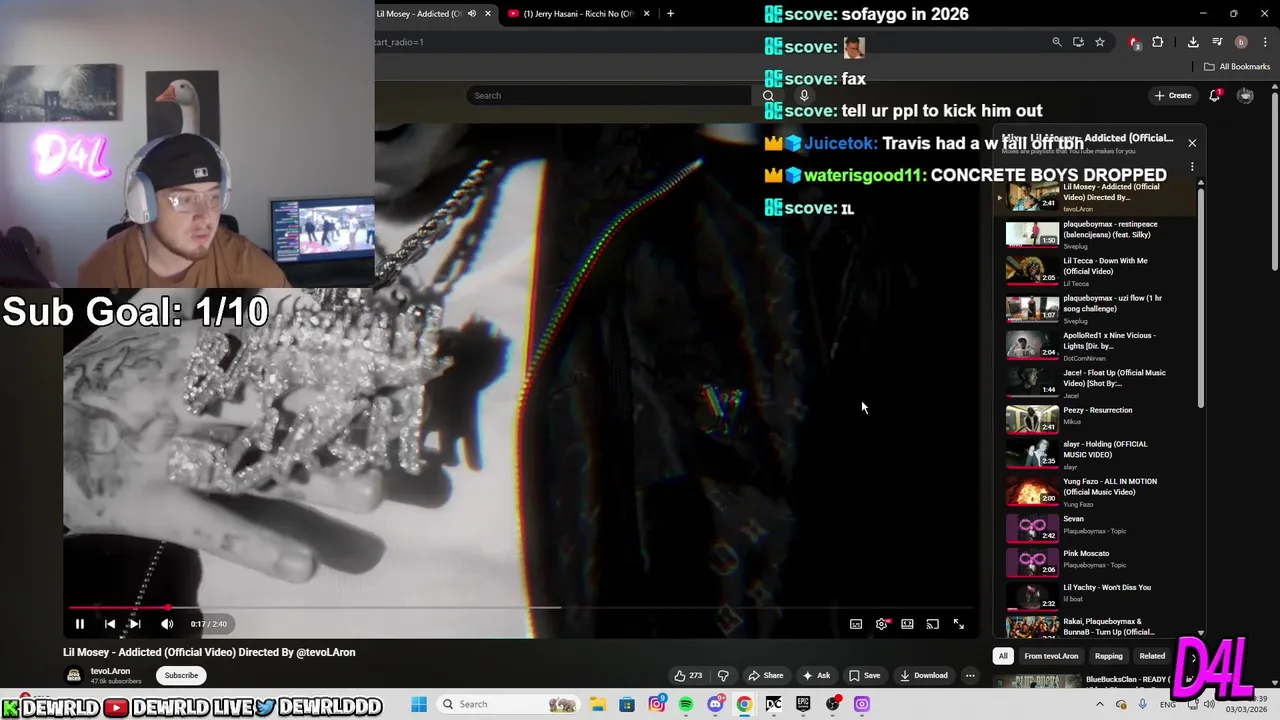Close the Mix playlist panel
Image resolution: width=1280 pixels, height=720 pixels.
pos(1192,143)
